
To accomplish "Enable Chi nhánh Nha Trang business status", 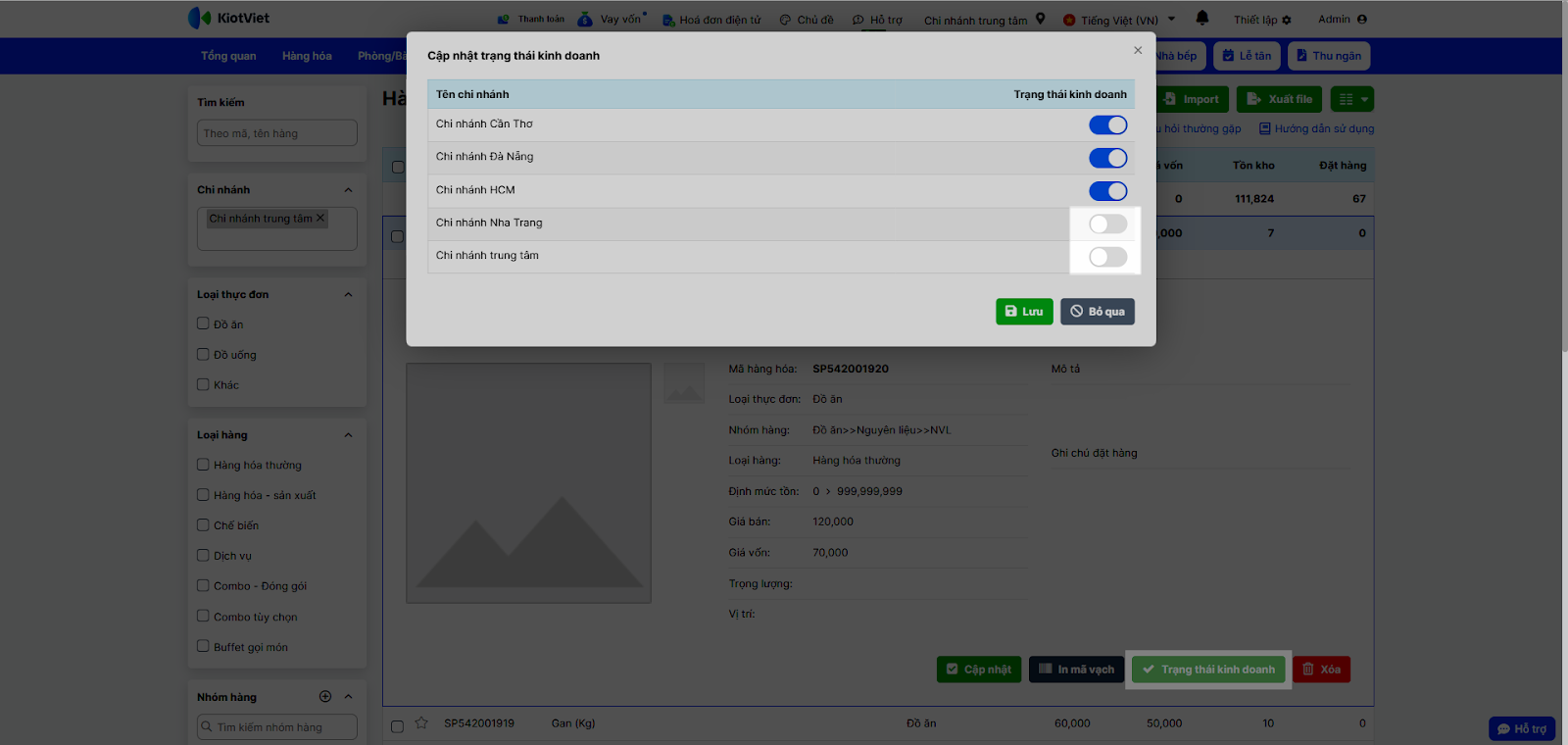I will (x=1108, y=223).
